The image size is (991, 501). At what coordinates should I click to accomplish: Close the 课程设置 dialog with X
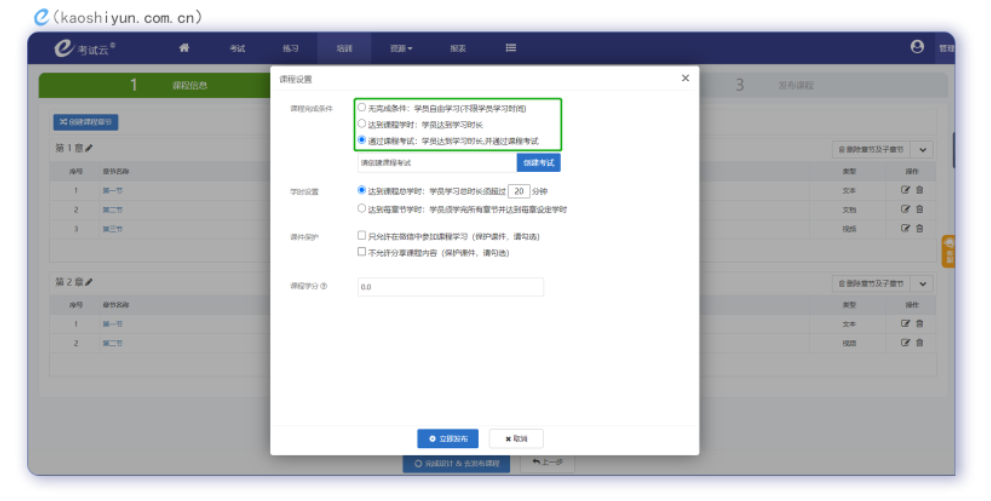[685, 78]
